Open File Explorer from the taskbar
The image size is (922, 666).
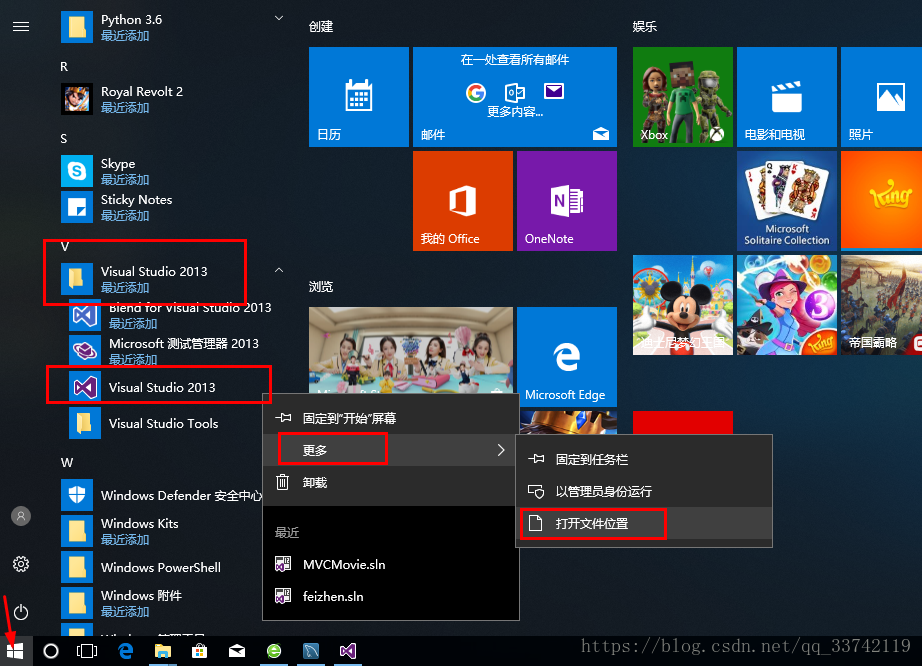click(x=163, y=651)
